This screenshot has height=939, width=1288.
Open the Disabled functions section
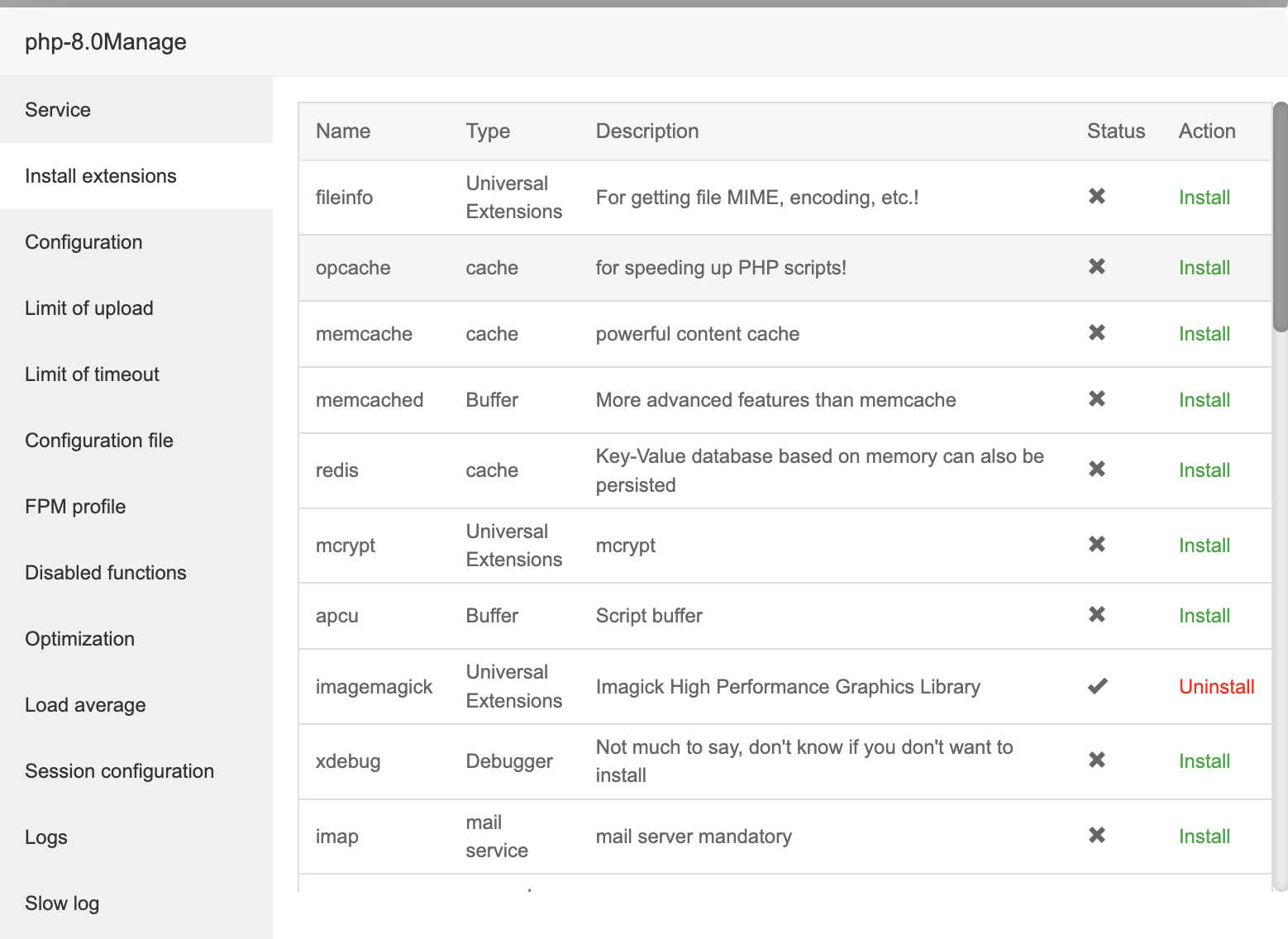(x=106, y=573)
